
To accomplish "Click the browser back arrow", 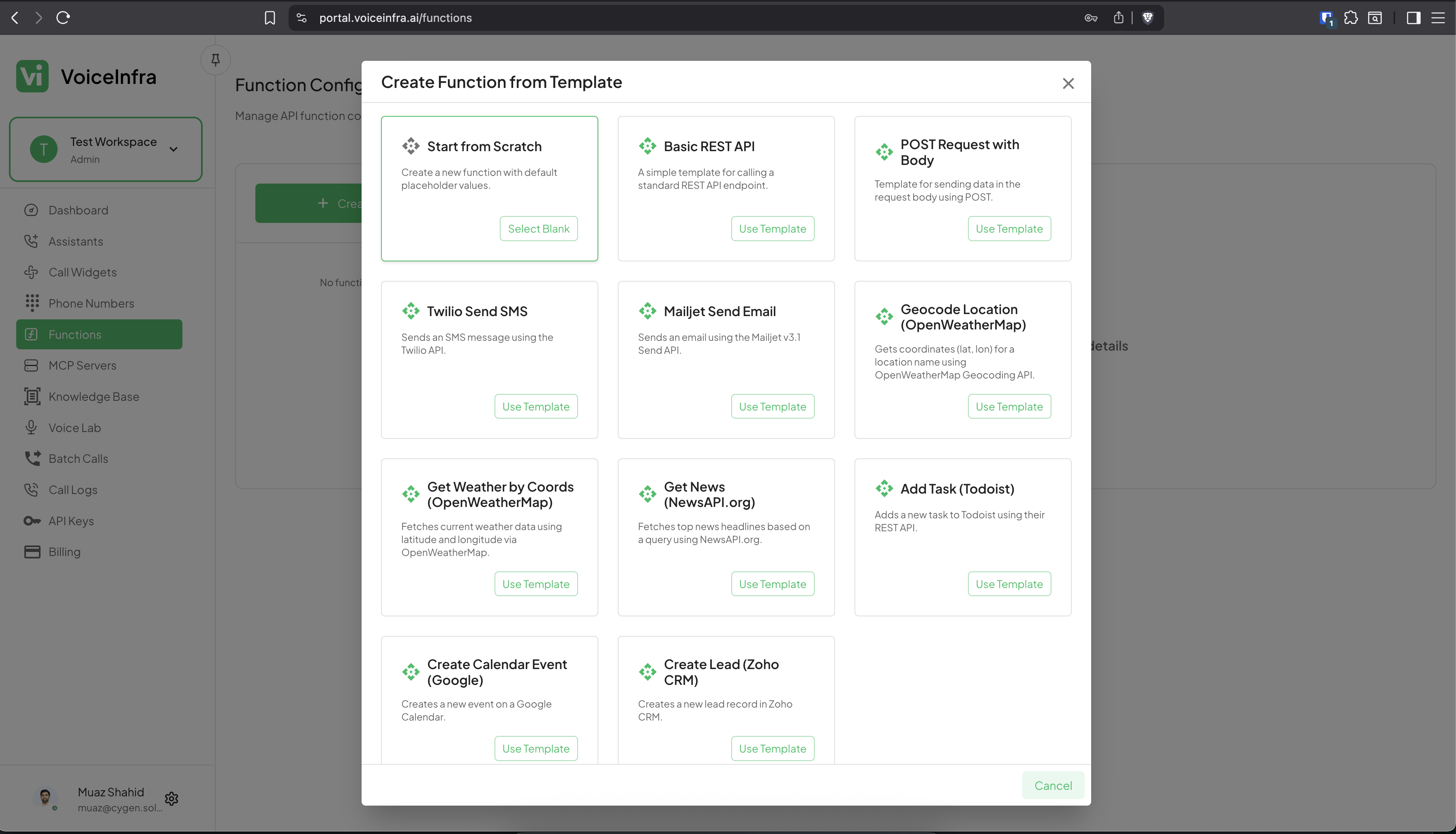I will tap(15, 18).
